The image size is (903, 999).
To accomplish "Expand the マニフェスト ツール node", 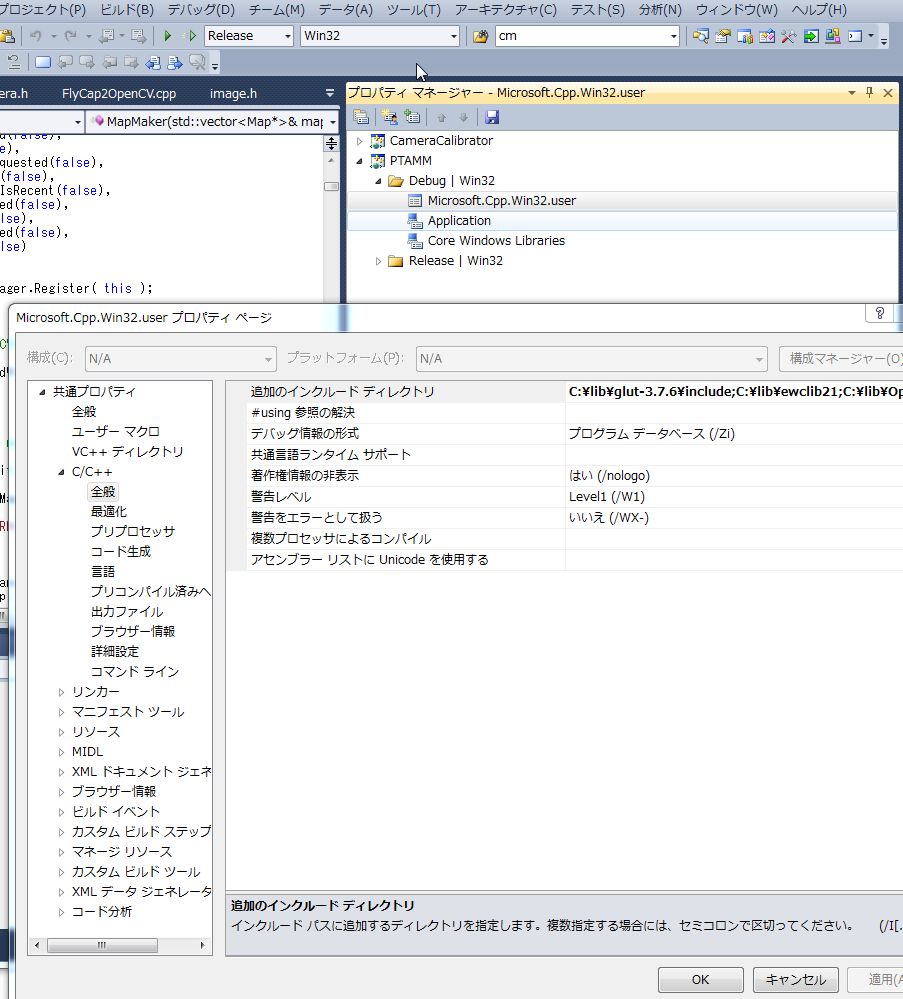I will coord(61,712).
